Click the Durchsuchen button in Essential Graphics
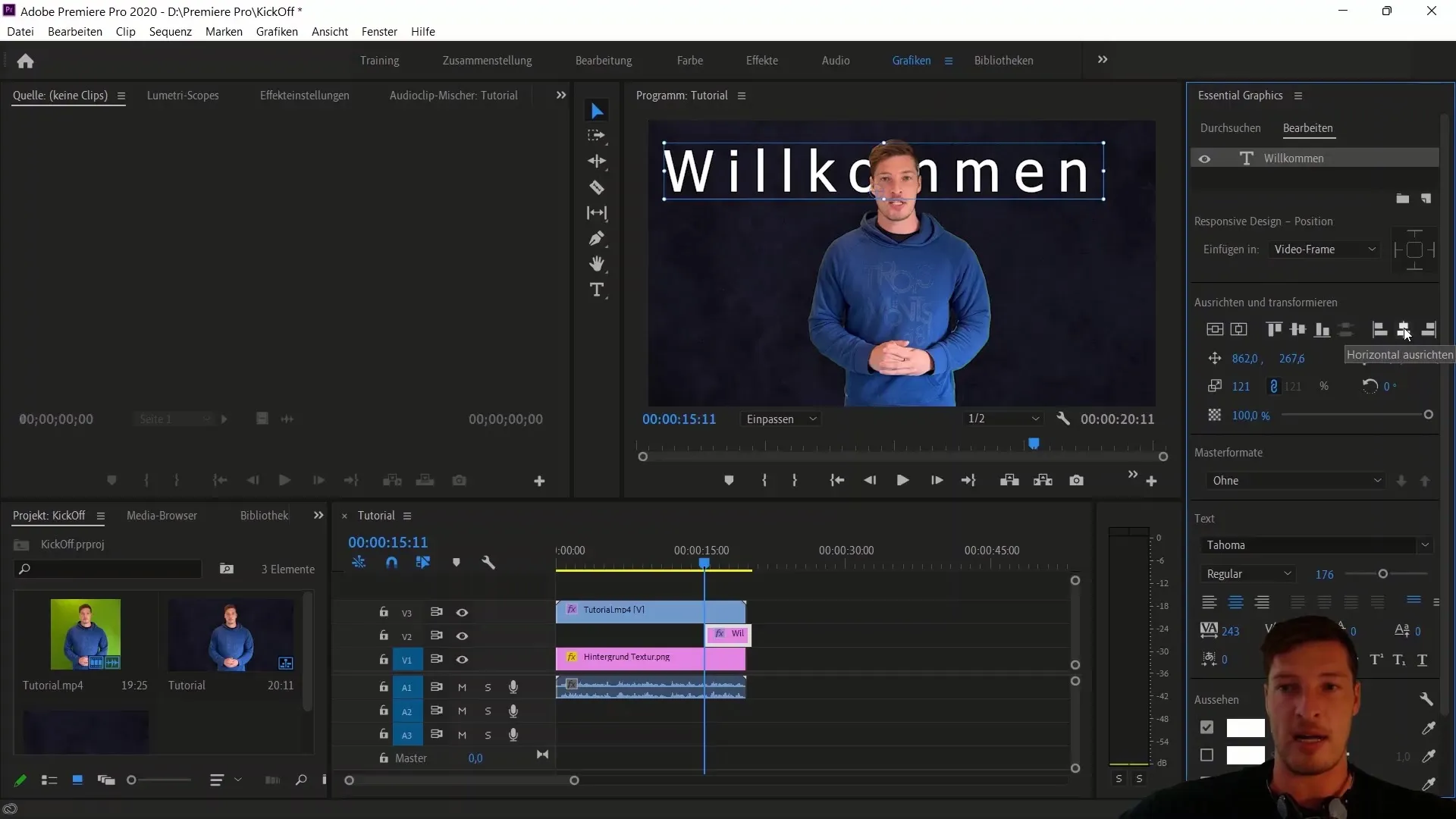This screenshot has width=1456, height=819. click(1230, 127)
